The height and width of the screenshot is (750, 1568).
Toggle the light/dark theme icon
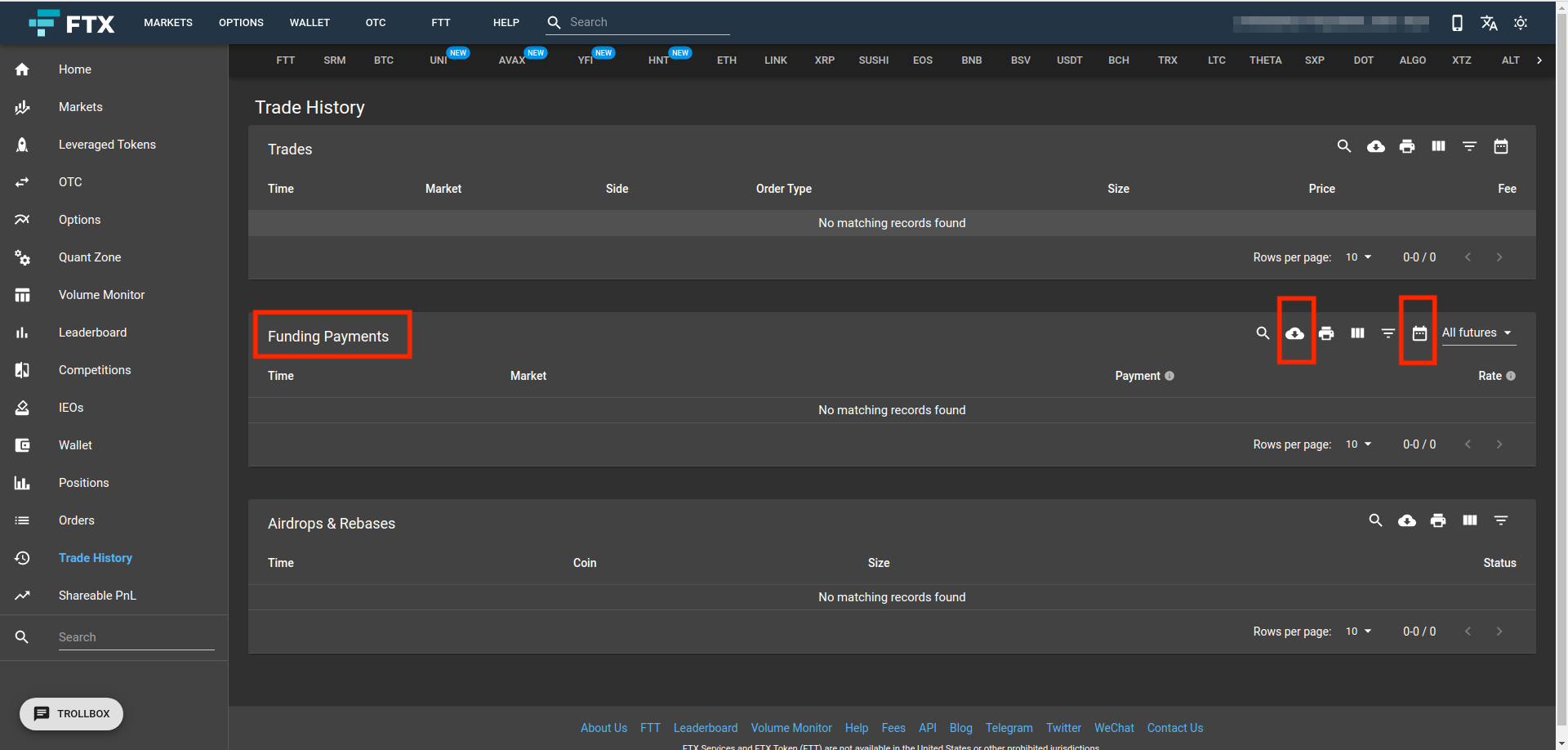pos(1521,23)
